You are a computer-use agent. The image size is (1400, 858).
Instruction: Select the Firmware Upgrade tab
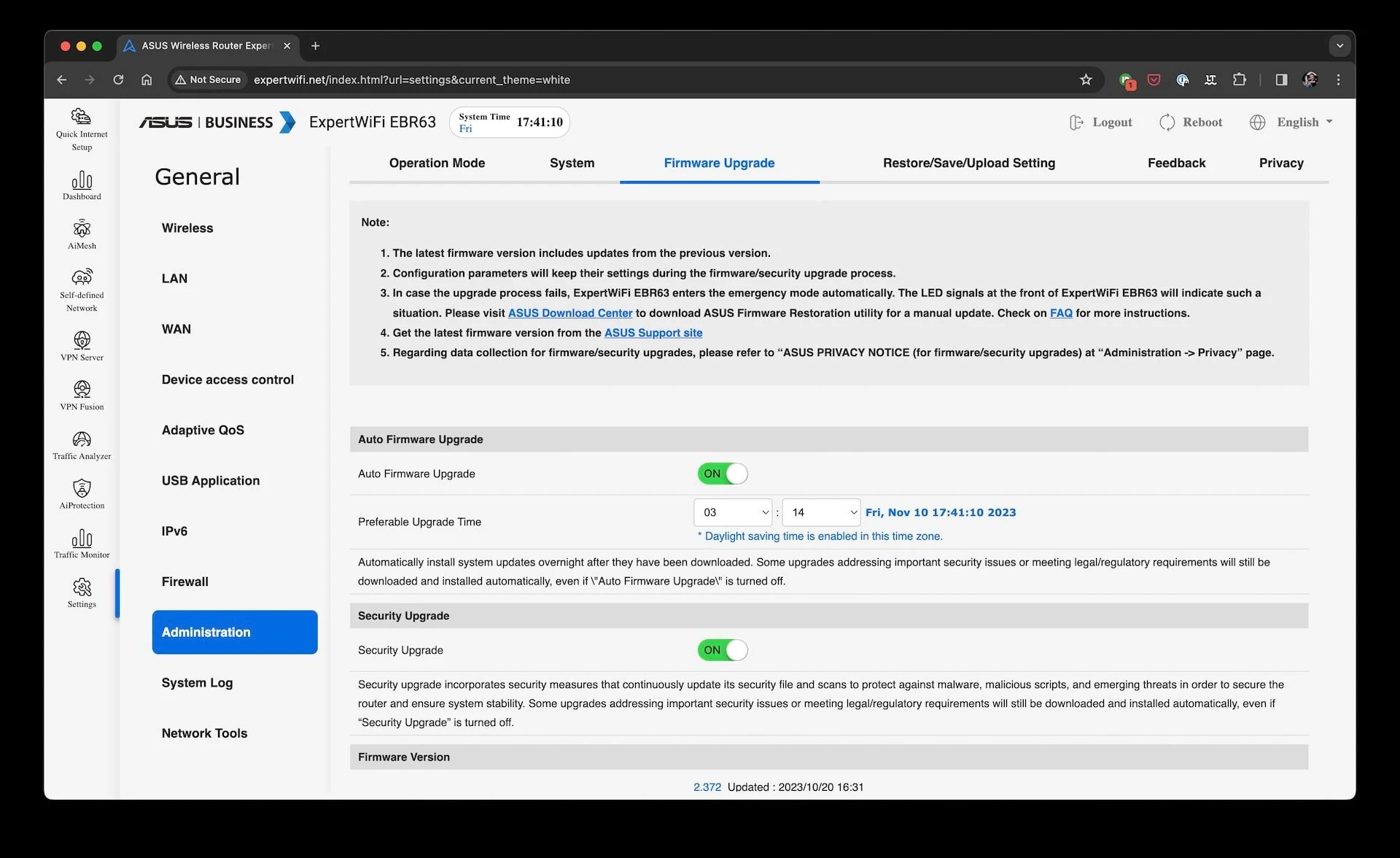tap(719, 163)
